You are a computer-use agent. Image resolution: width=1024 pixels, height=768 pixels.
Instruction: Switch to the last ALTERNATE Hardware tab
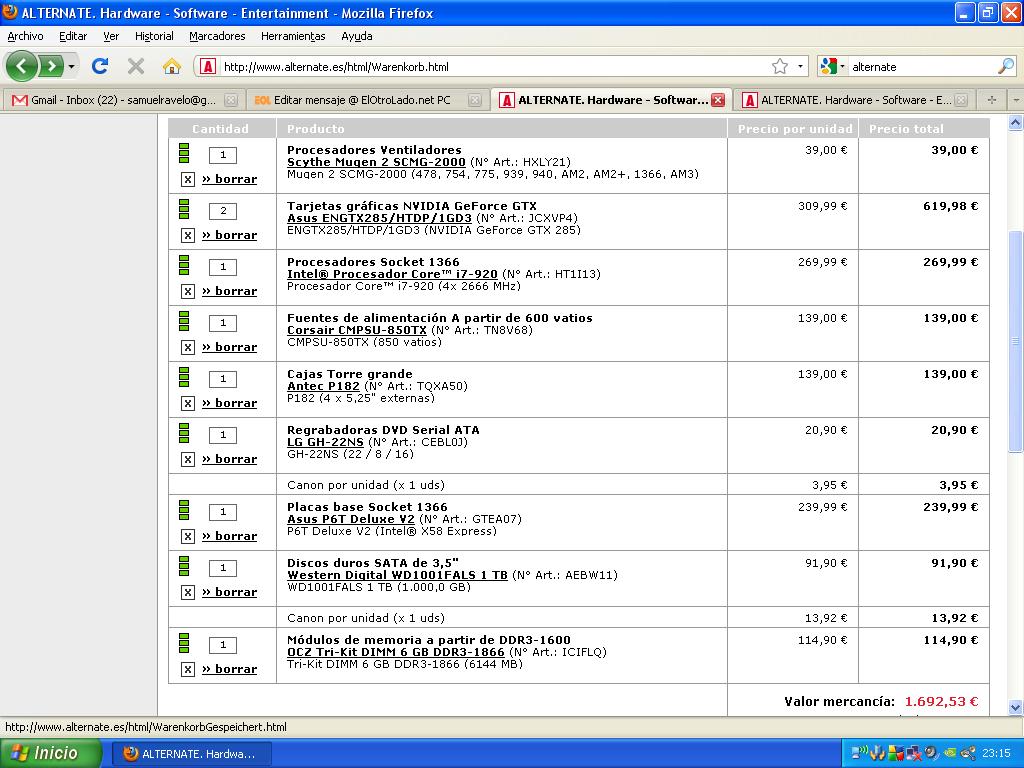coord(855,100)
